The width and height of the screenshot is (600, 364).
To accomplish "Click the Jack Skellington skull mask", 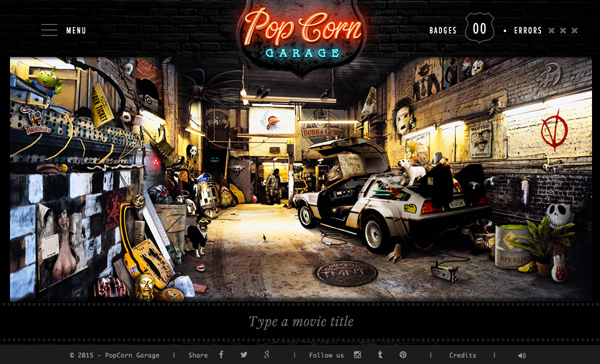I will click(x=559, y=215).
